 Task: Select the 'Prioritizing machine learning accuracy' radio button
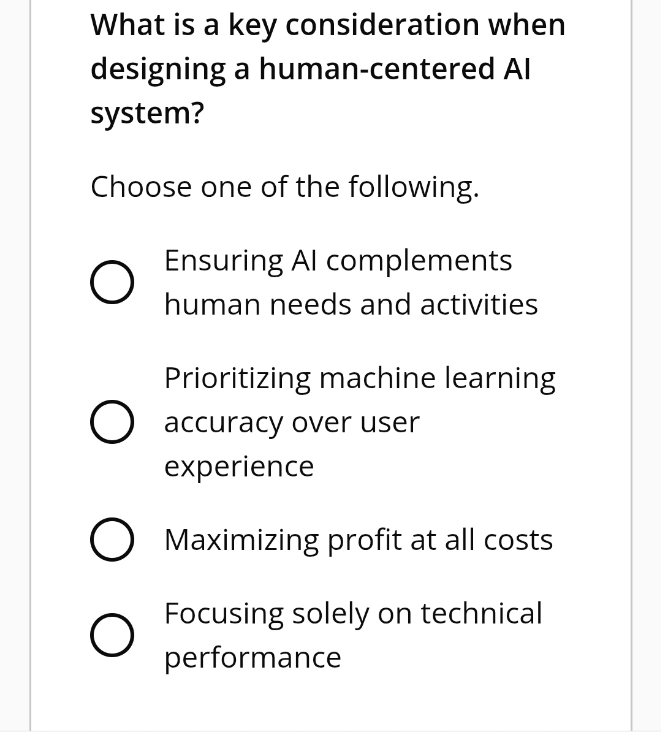(x=112, y=422)
